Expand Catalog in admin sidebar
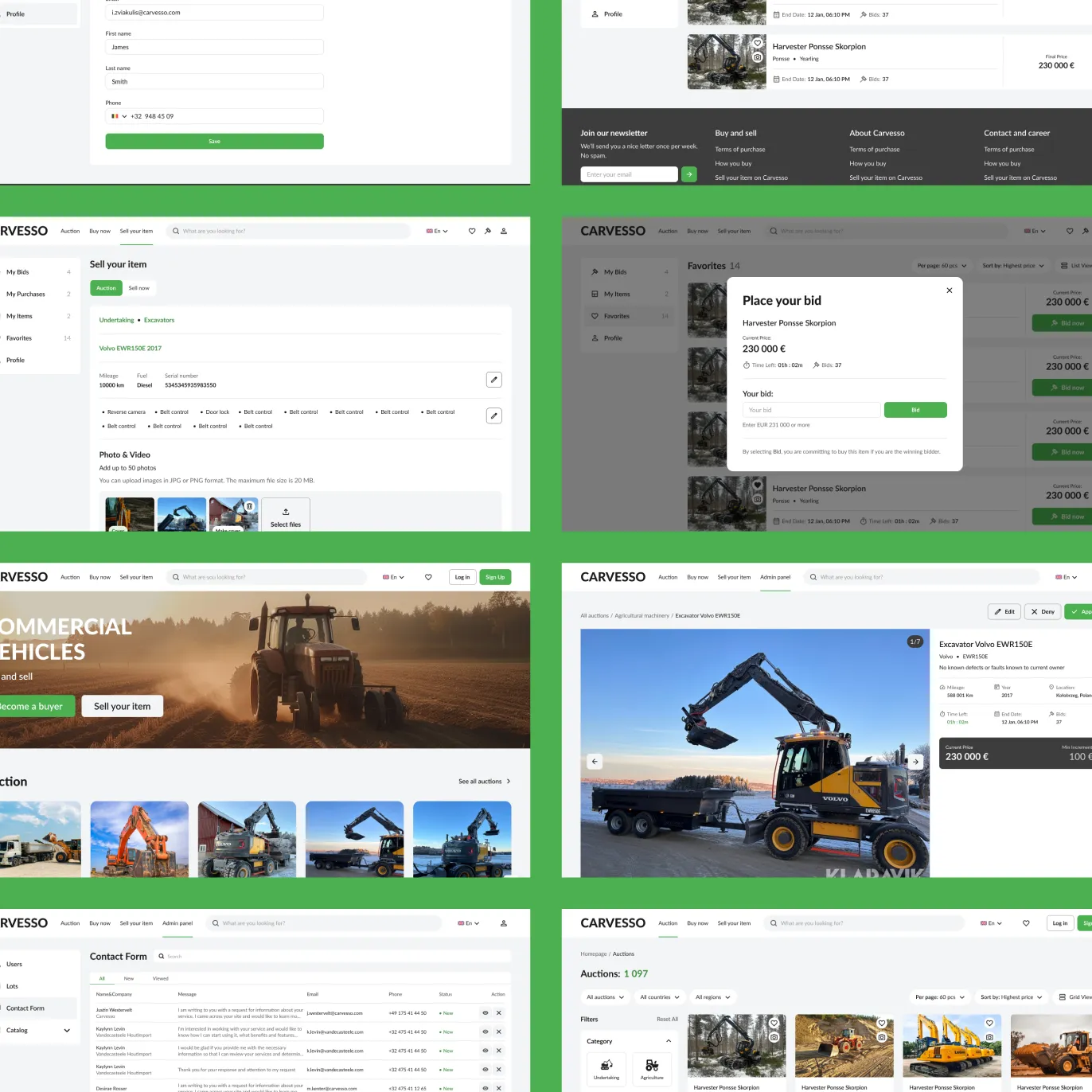Viewport: 1092px width, 1092px height. click(67, 1030)
